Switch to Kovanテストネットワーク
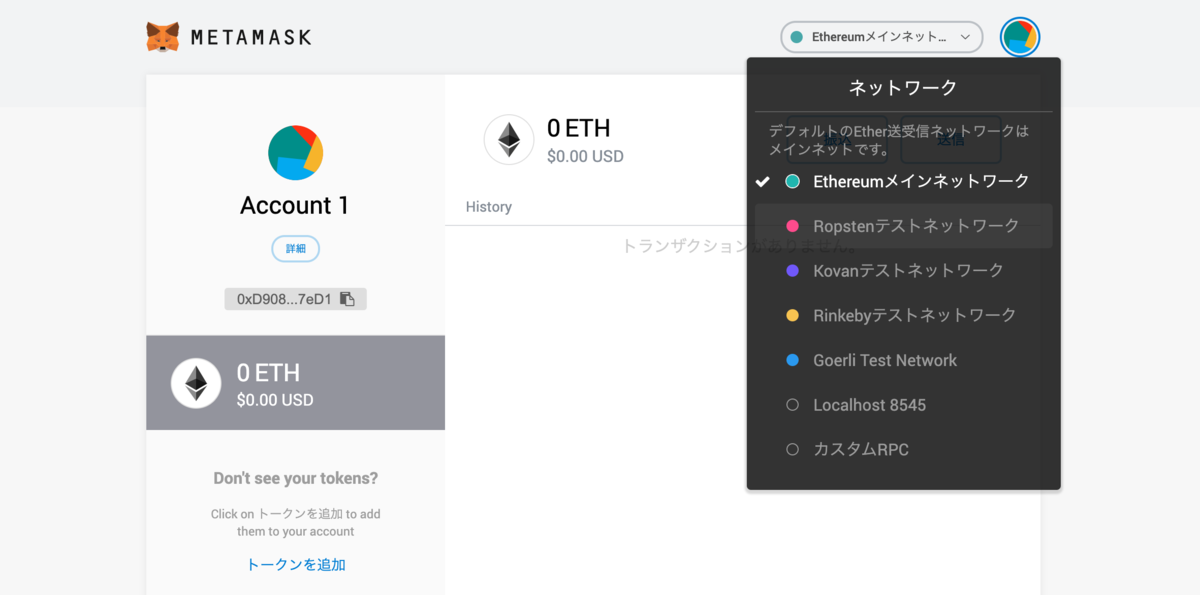Image resolution: width=1200 pixels, height=595 pixels. point(904,270)
